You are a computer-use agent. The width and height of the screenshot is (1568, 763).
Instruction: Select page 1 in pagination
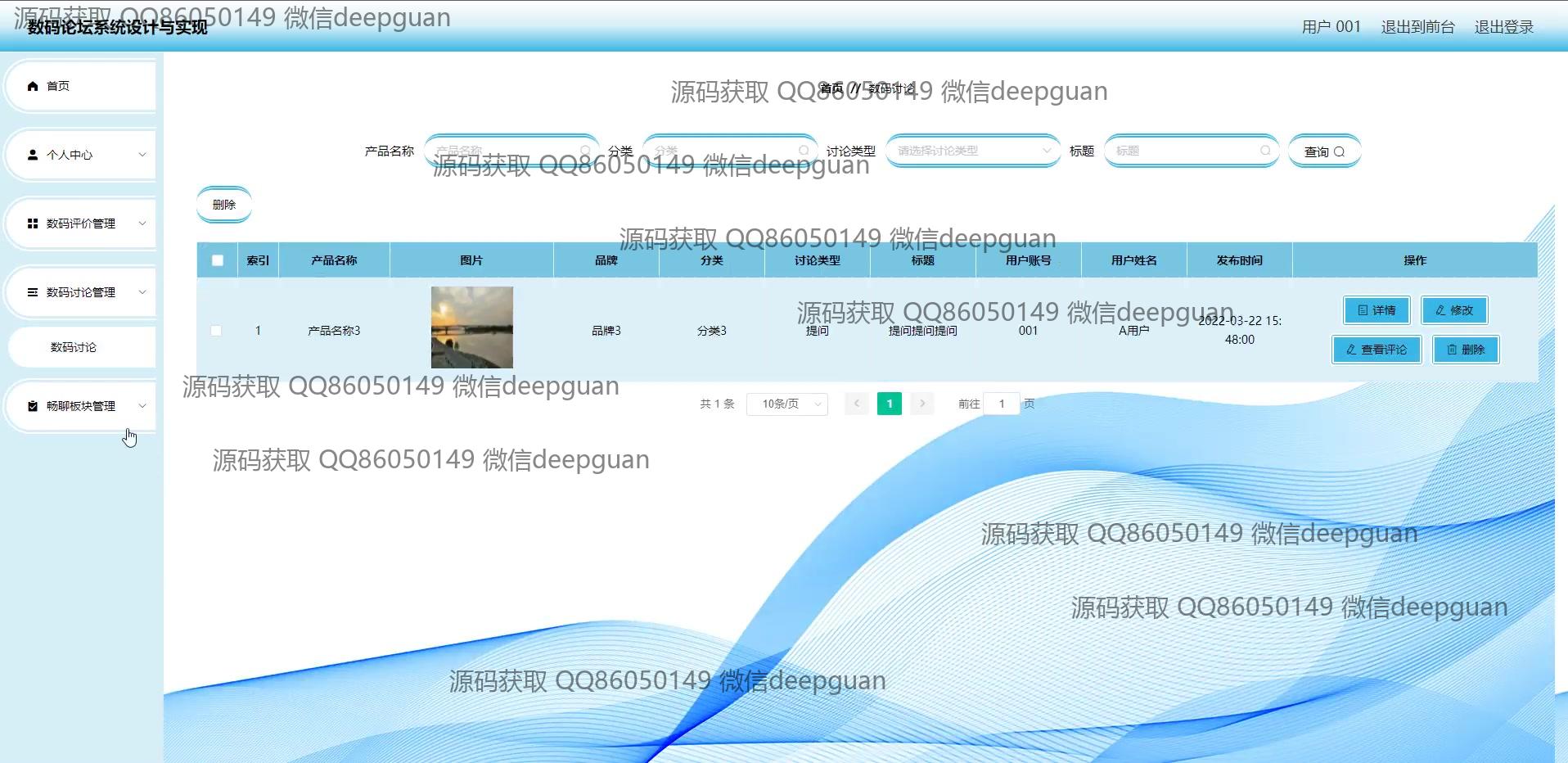[x=890, y=404]
